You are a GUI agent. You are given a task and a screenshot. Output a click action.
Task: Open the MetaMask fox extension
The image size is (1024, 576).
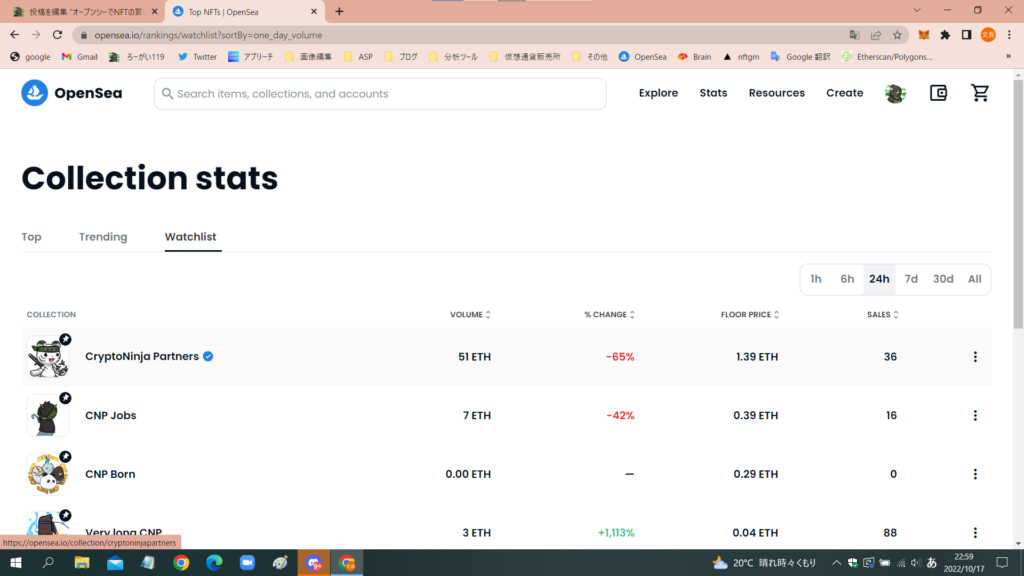pos(923,35)
